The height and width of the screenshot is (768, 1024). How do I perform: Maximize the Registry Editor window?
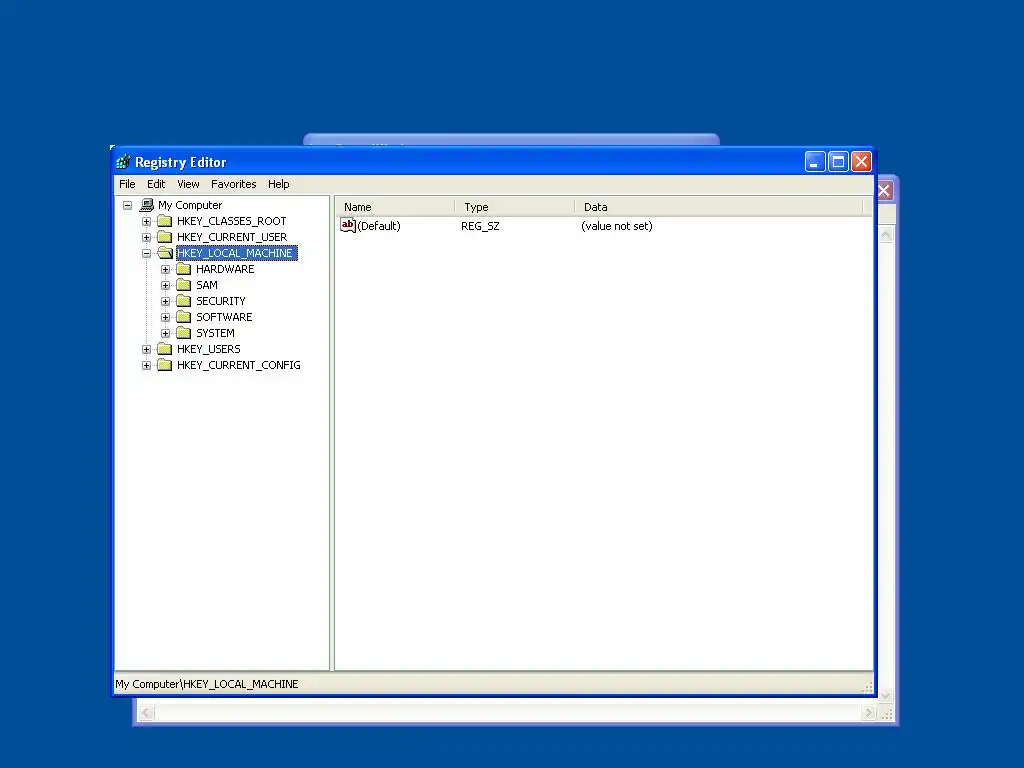click(839, 161)
